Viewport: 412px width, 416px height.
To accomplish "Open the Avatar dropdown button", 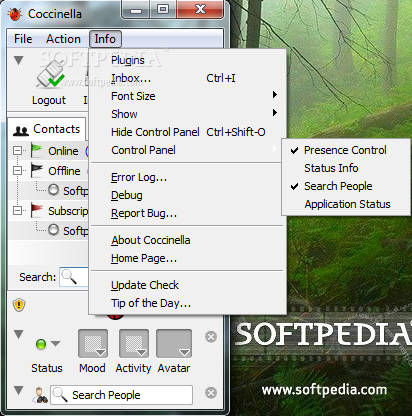I will pos(174,344).
